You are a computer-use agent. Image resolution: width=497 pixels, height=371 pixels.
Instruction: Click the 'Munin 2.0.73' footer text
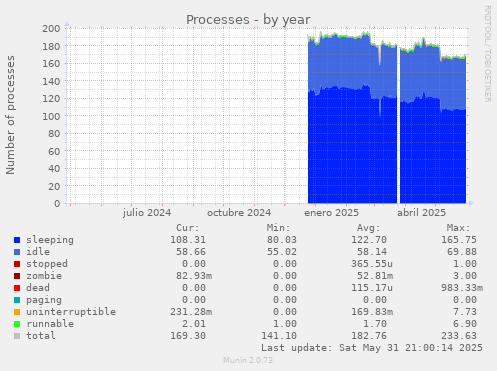click(248, 360)
